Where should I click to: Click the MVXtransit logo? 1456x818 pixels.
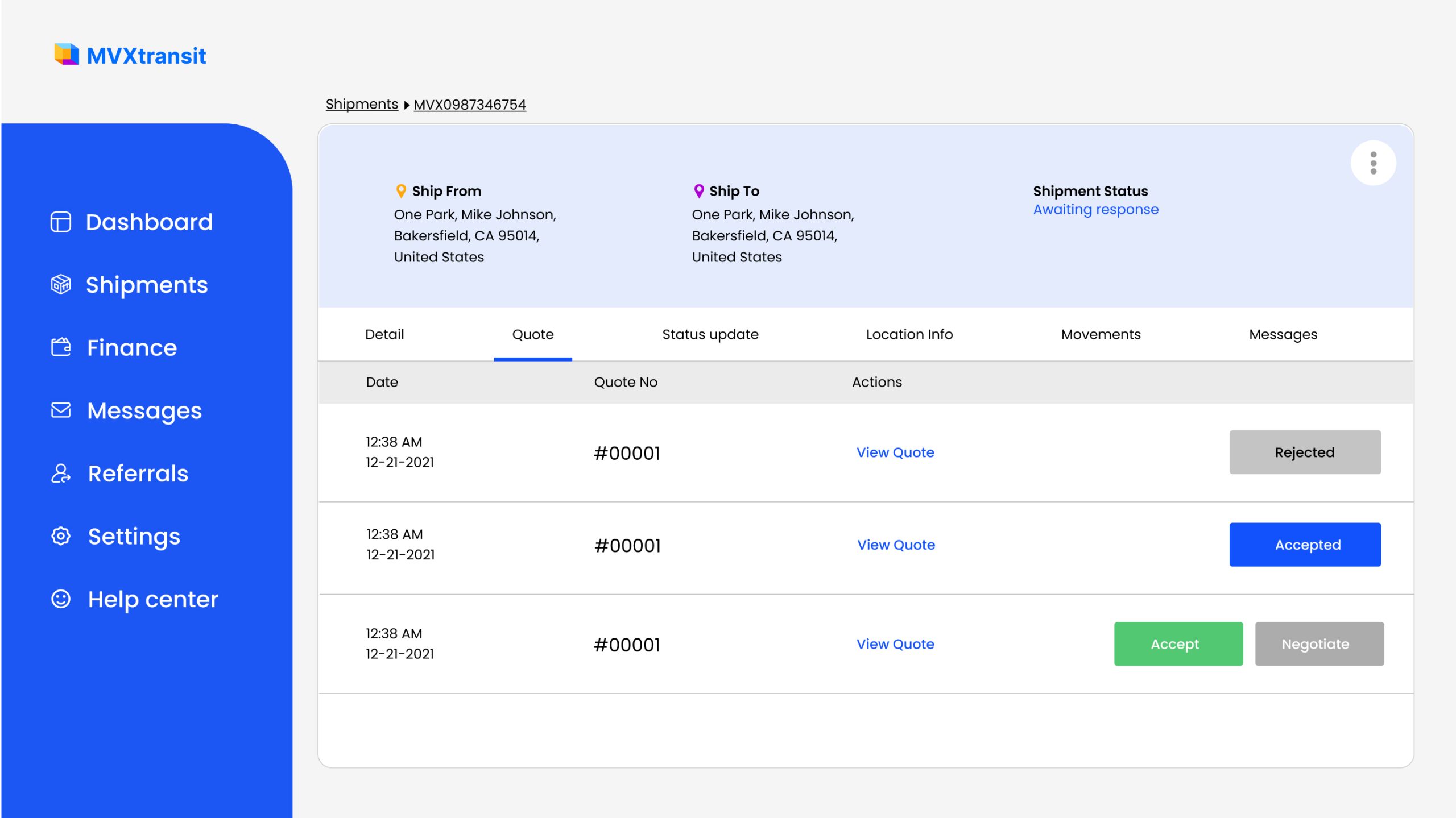[130, 55]
